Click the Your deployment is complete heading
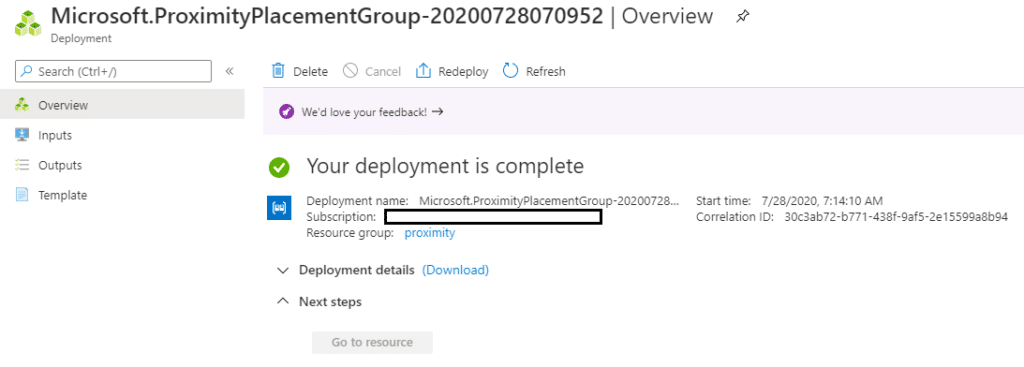Image resolution: width=1024 pixels, height=367 pixels. pyautogui.click(x=445, y=167)
